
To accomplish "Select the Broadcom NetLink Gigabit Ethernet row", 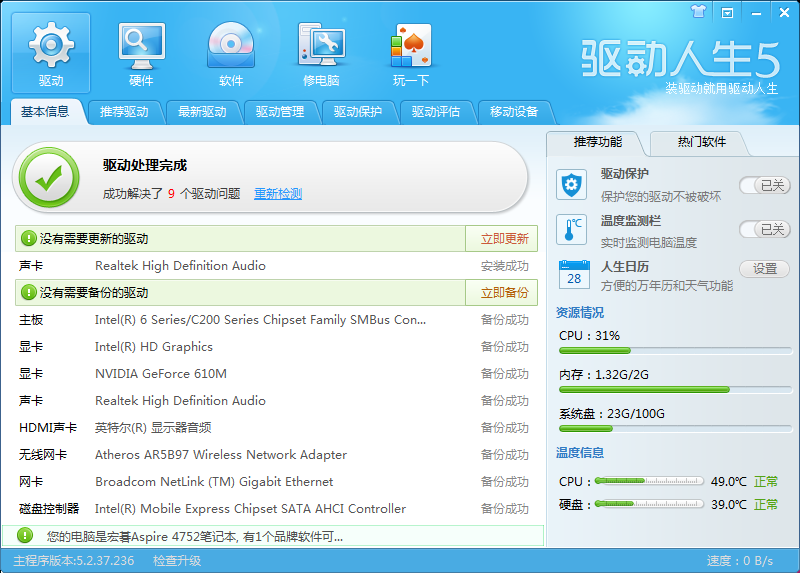I will pos(276,482).
